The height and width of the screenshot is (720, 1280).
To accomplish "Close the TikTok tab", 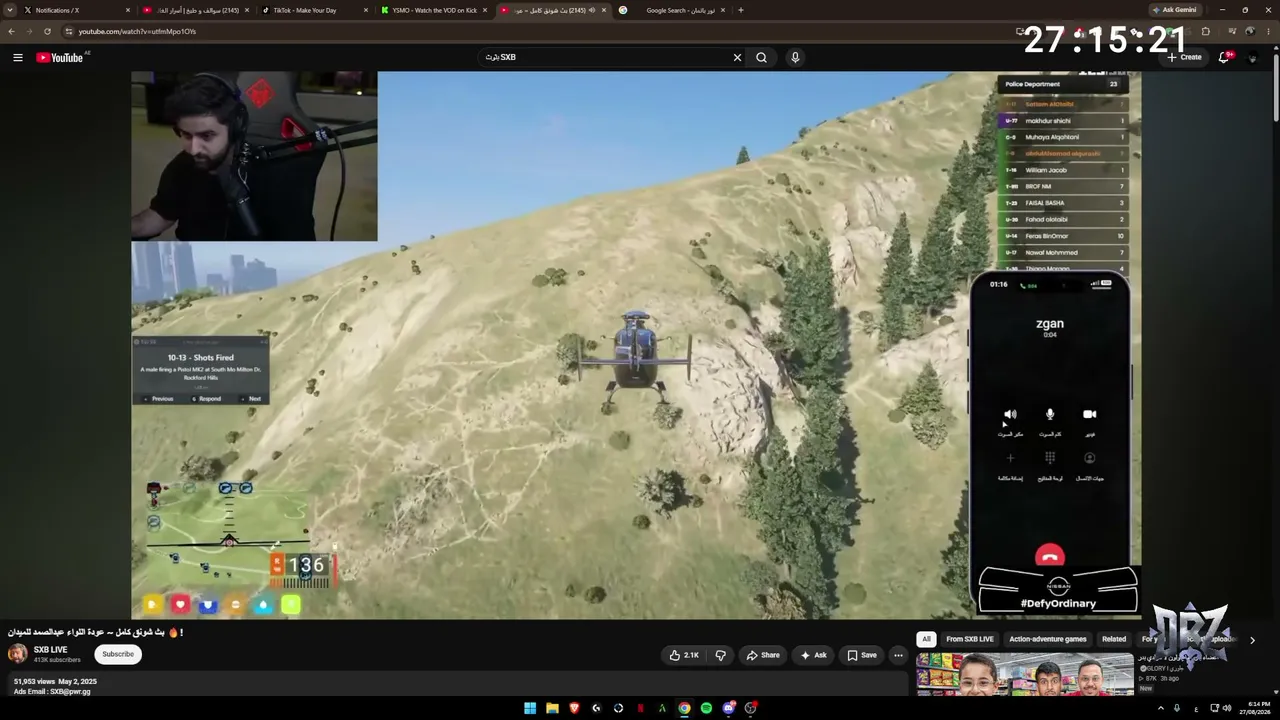I will tap(366, 10).
